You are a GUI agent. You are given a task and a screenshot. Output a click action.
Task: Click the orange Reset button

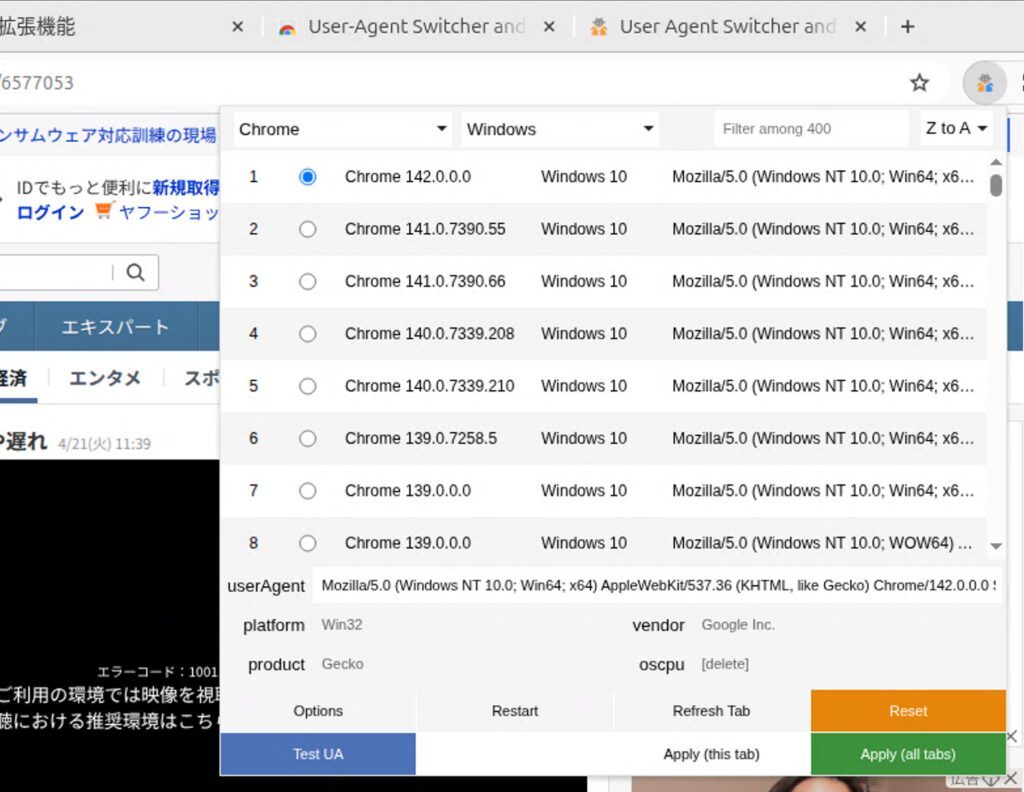(908, 711)
